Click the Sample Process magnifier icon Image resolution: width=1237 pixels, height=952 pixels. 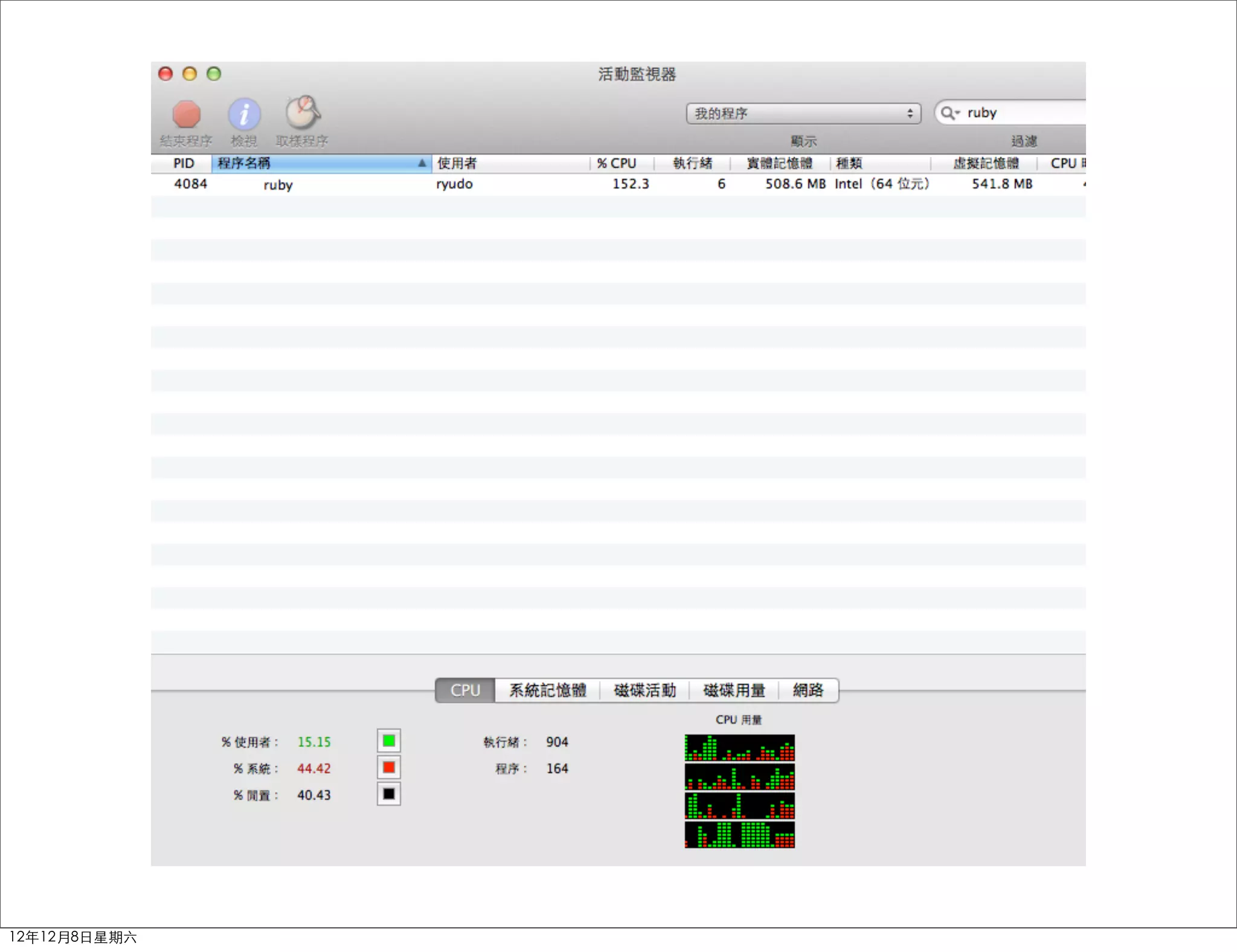tap(302, 113)
